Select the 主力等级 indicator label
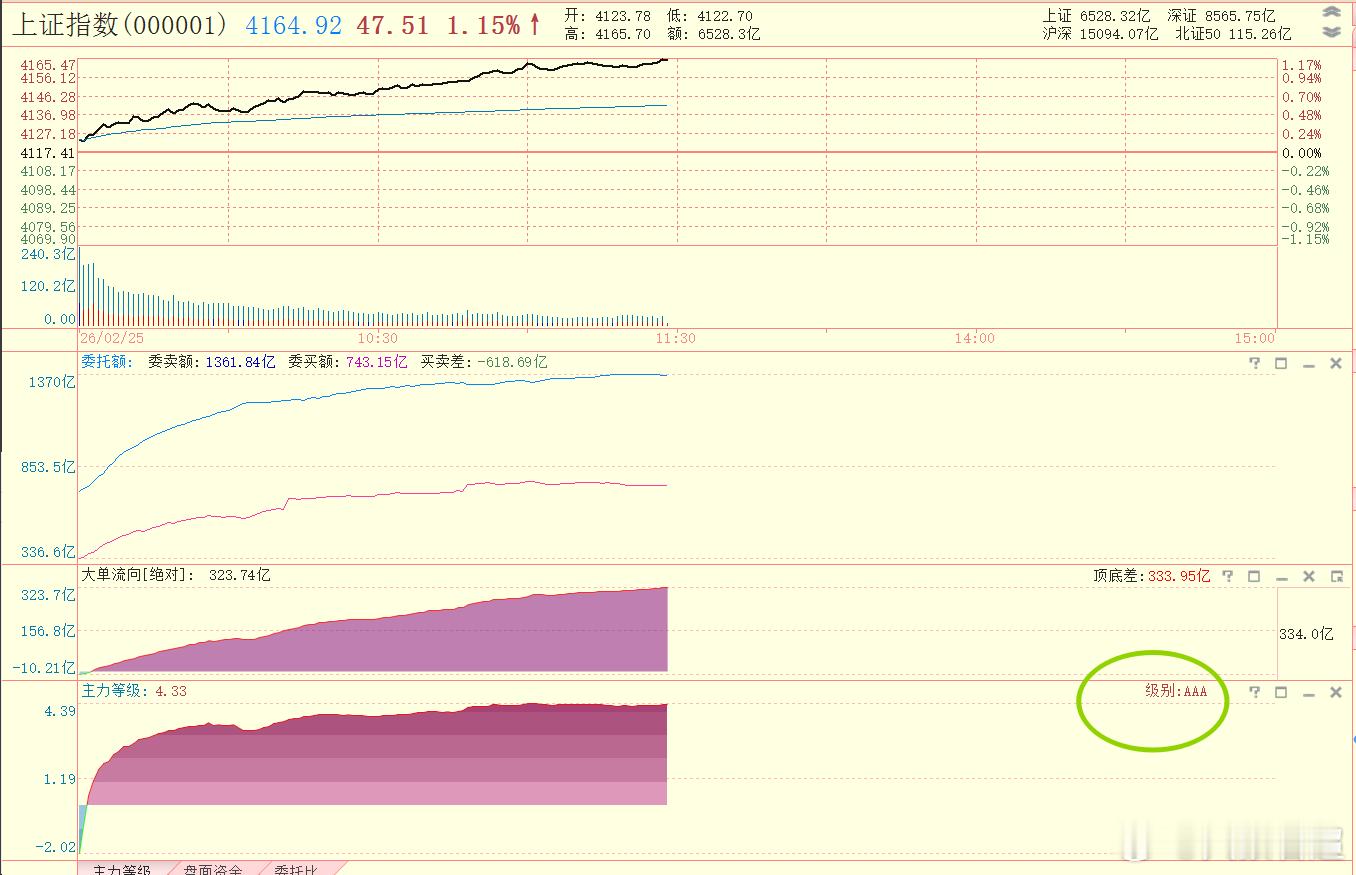The image size is (1356, 875). 115,691
